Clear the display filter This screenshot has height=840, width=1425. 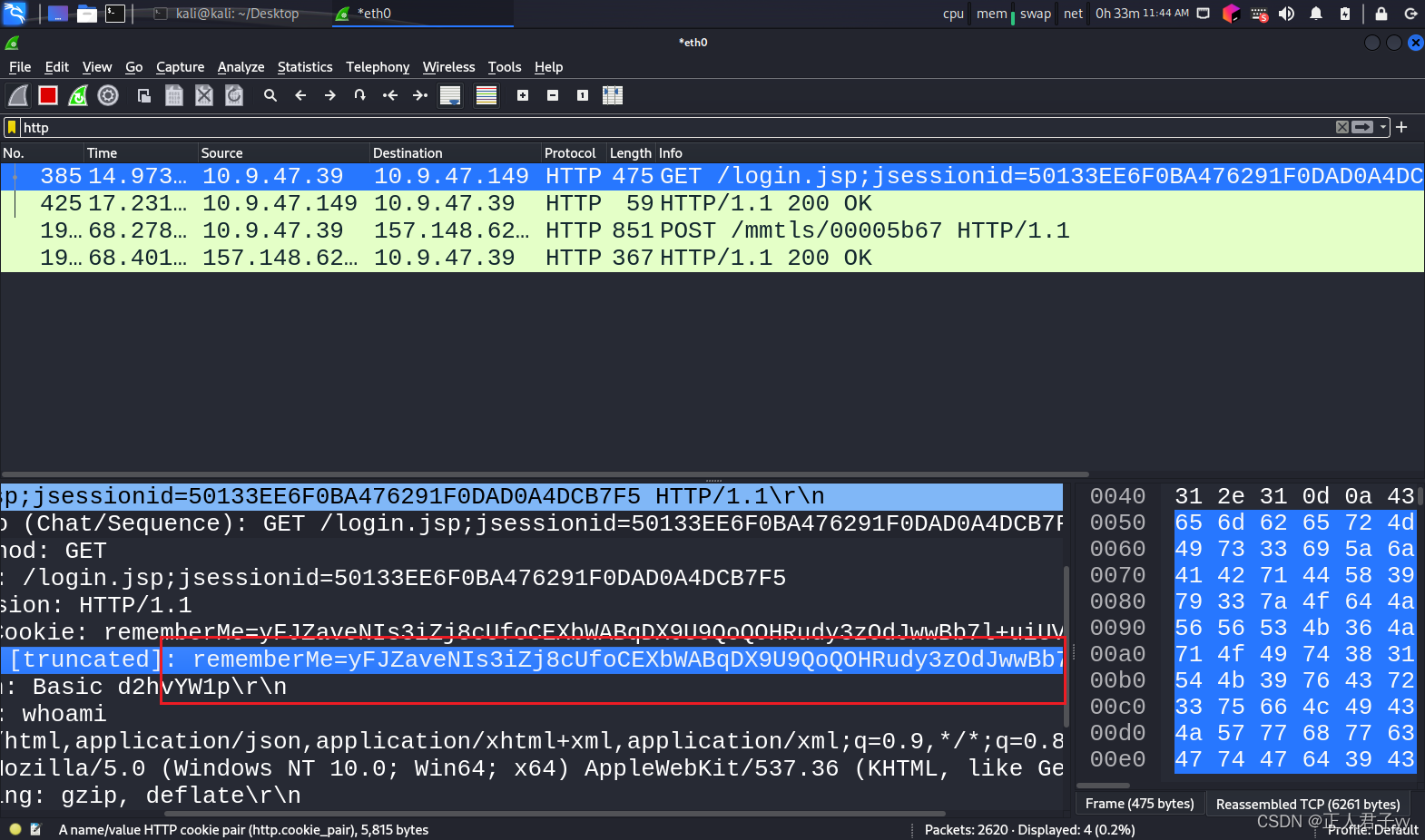click(1342, 128)
